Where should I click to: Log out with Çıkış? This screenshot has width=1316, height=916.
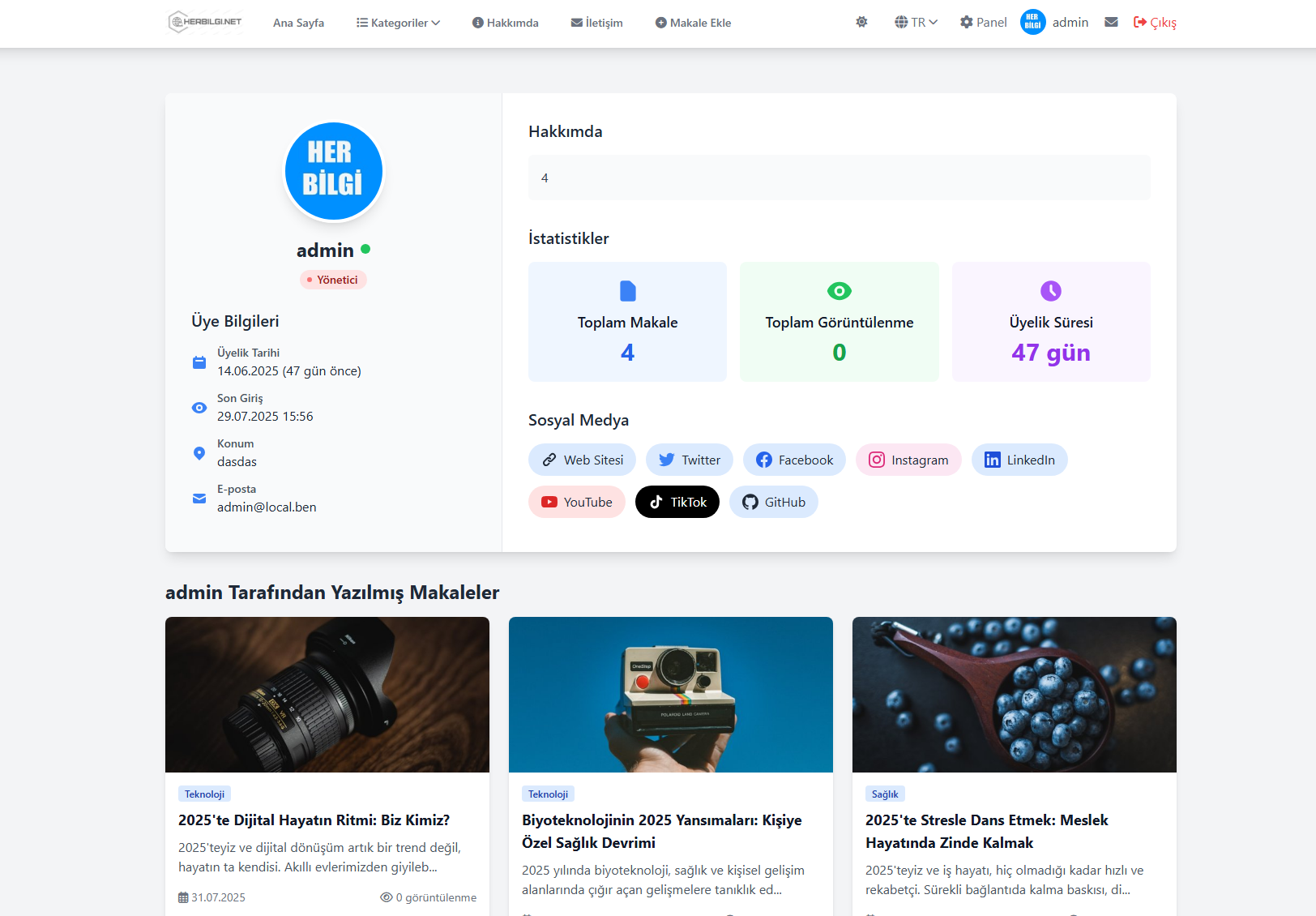(1155, 22)
